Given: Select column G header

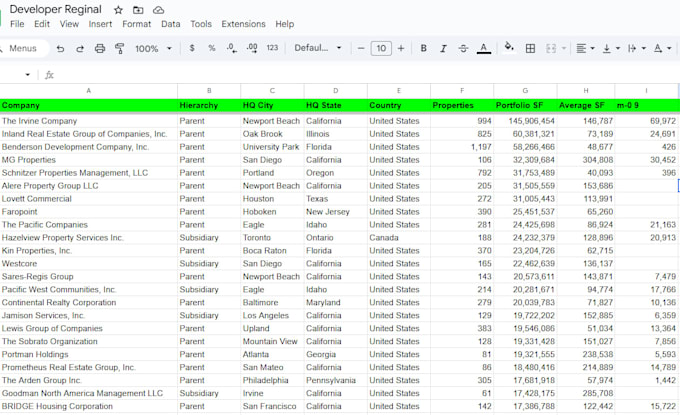Looking at the screenshot, I should tap(525, 91).
